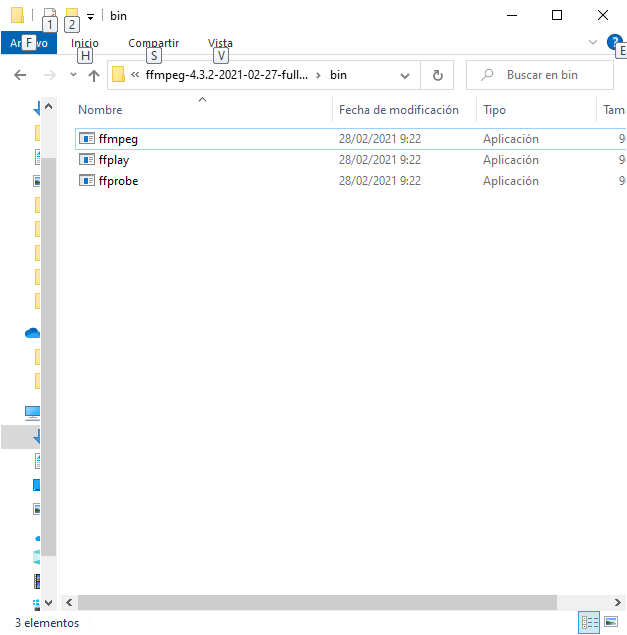Image resolution: width=627 pixels, height=635 pixels.
Task: Click the folder icon in title bar
Action: [x=17, y=15]
